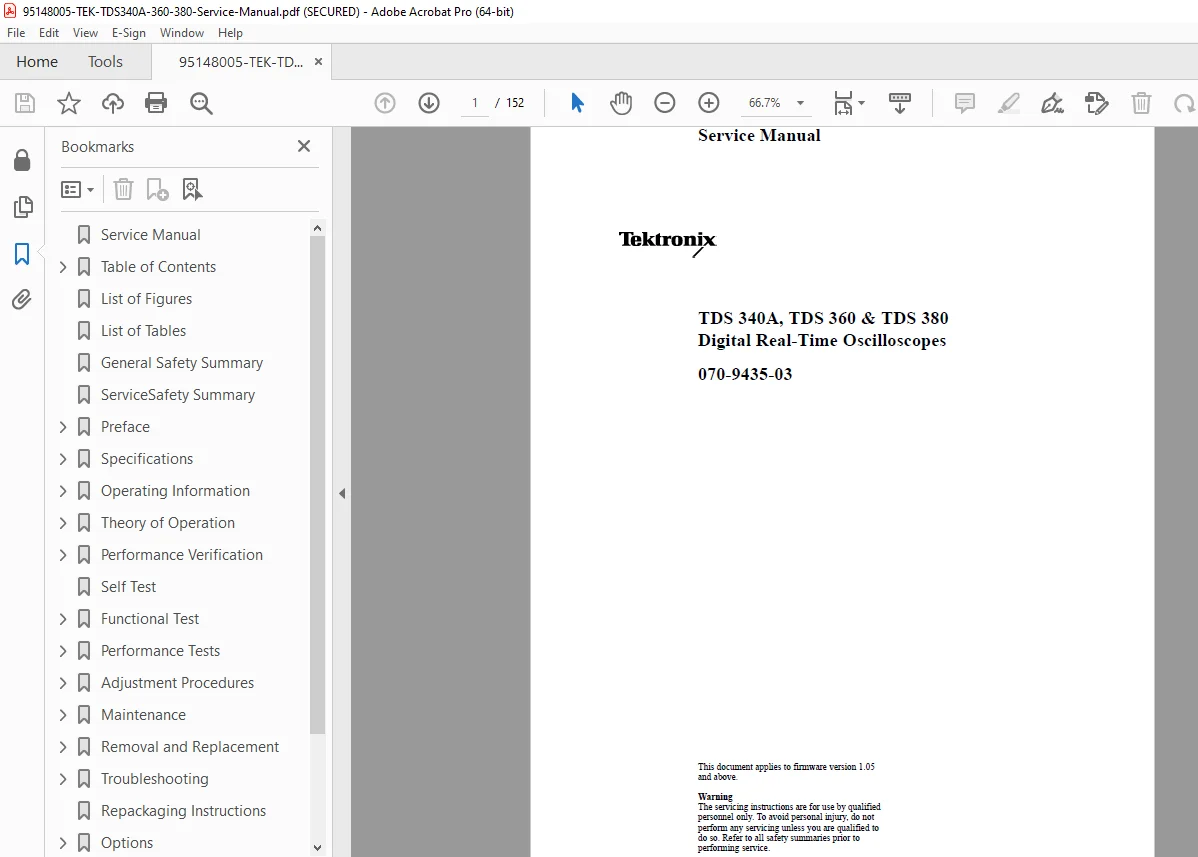This screenshot has height=857, width=1198.
Task: Click bookmarks scrollbar down arrow
Action: pos(318,848)
